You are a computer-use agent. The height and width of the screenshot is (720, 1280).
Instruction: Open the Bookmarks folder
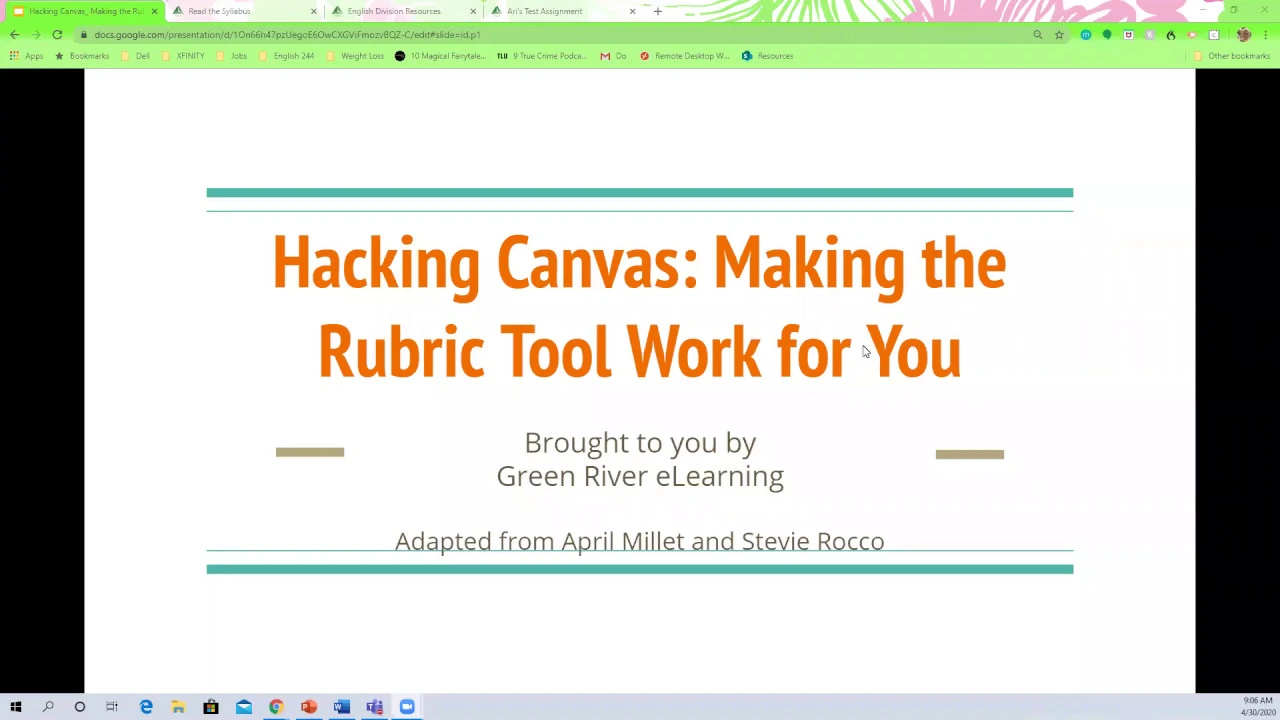(x=82, y=56)
